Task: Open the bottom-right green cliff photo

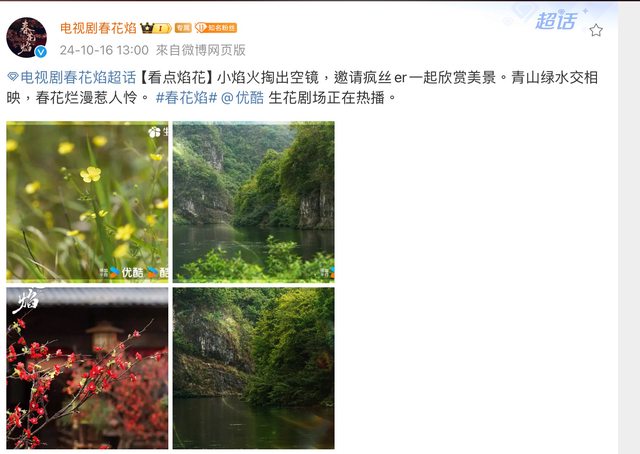Action: pyautogui.click(x=253, y=368)
